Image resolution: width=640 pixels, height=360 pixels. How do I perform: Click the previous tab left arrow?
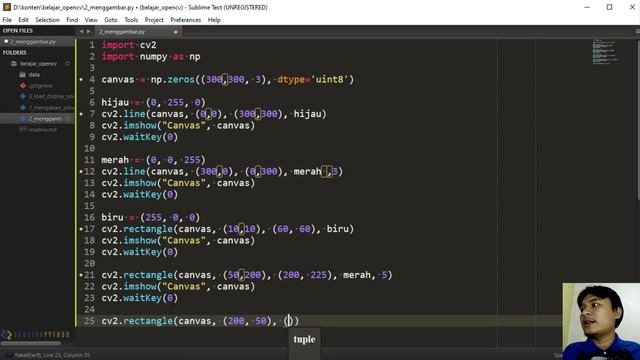pyautogui.click(x=81, y=31)
